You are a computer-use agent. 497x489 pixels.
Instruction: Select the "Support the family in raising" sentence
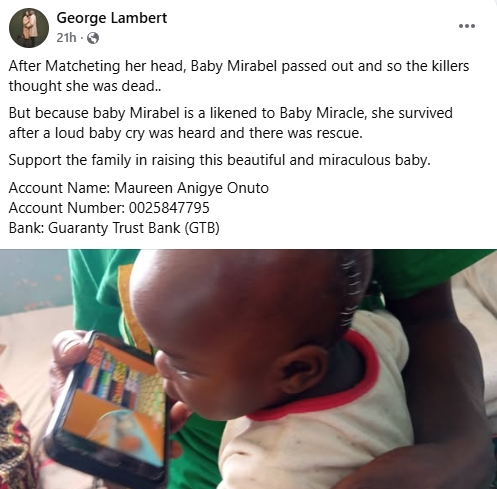pyautogui.click(x=220, y=160)
